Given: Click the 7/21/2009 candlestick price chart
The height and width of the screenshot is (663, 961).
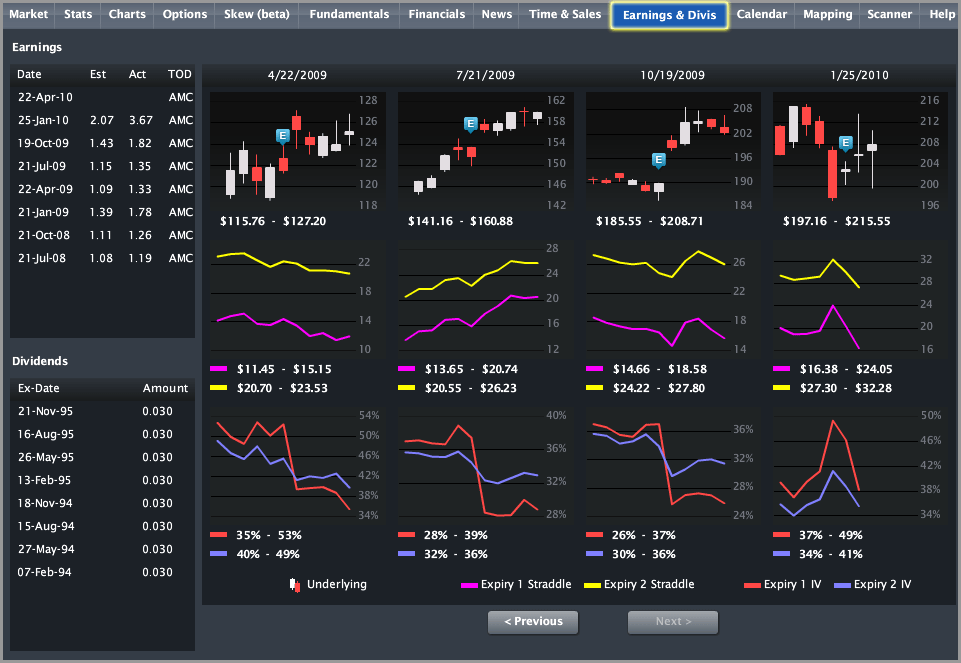Looking at the screenshot, I should coord(485,151).
